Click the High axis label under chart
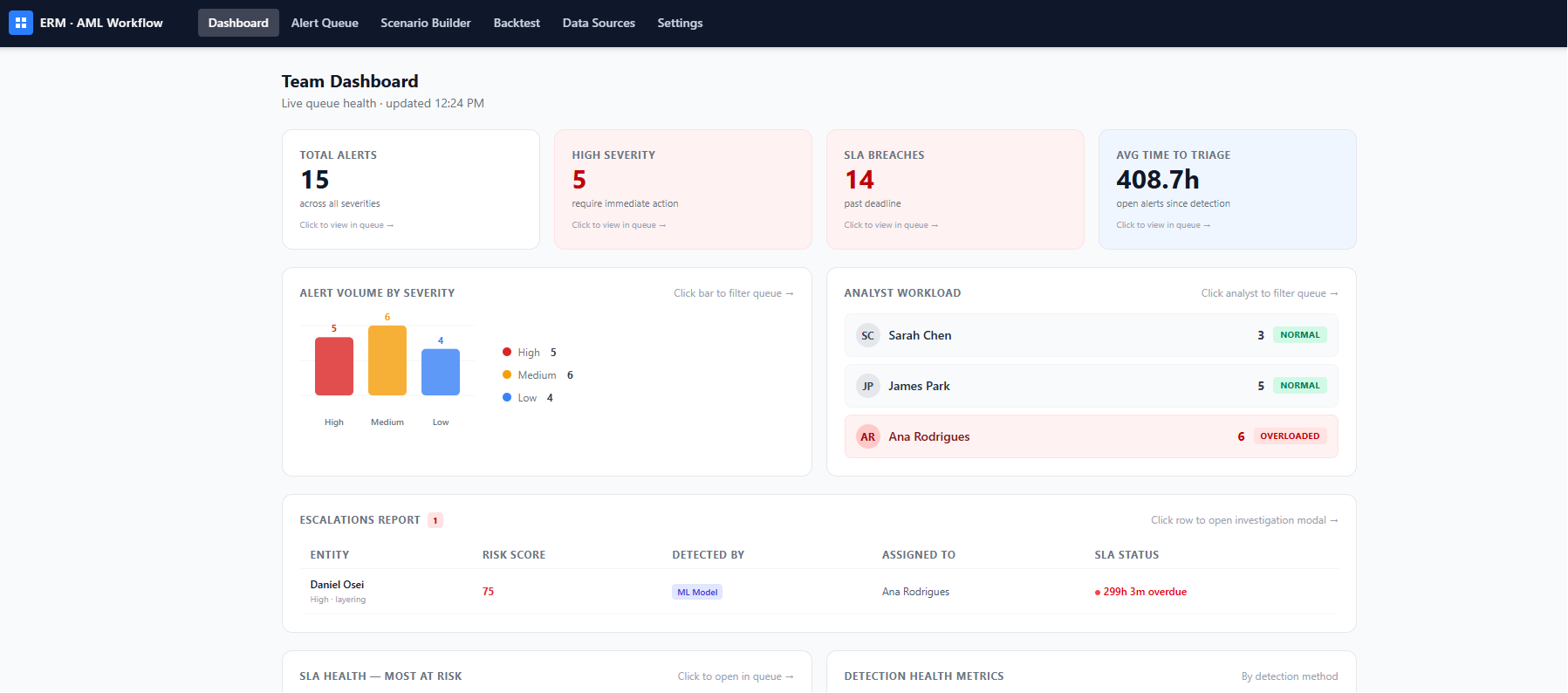Image resolution: width=1568 pixels, height=693 pixels. pos(334,422)
